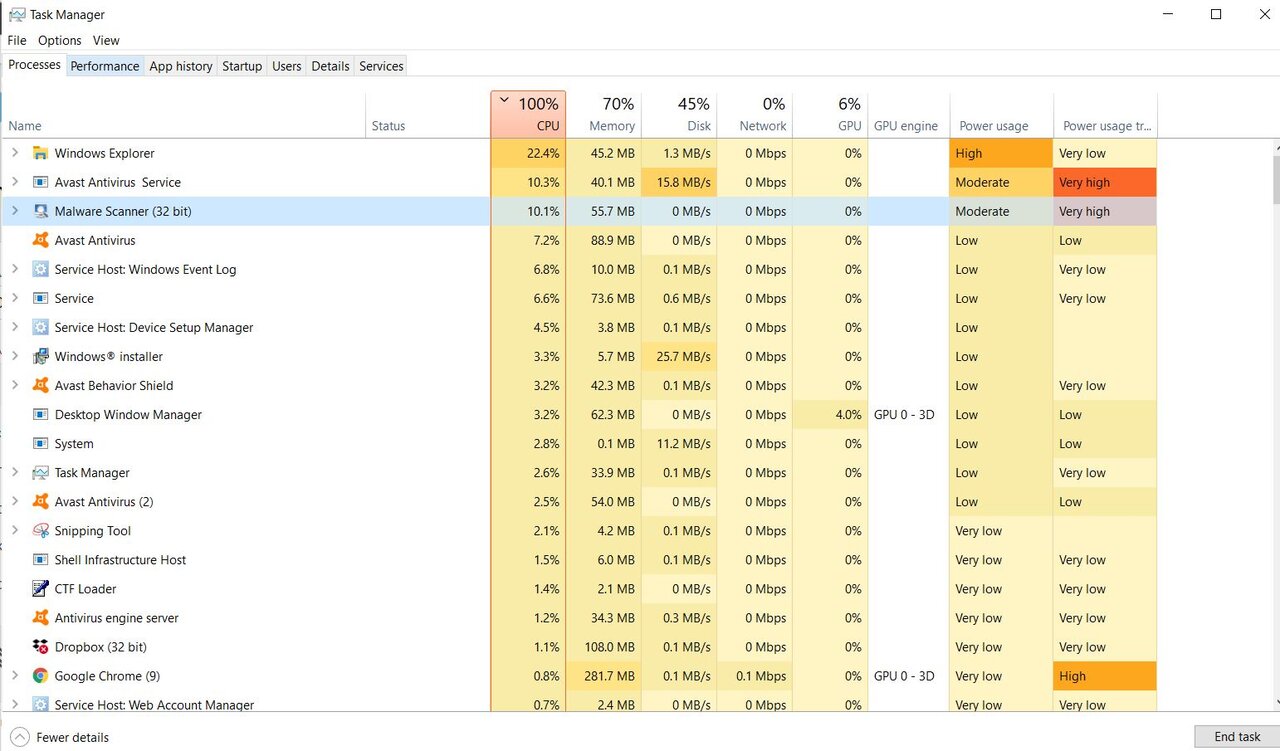1280x751 pixels.
Task: Click the End task button
Action: pyautogui.click(x=1236, y=737)
